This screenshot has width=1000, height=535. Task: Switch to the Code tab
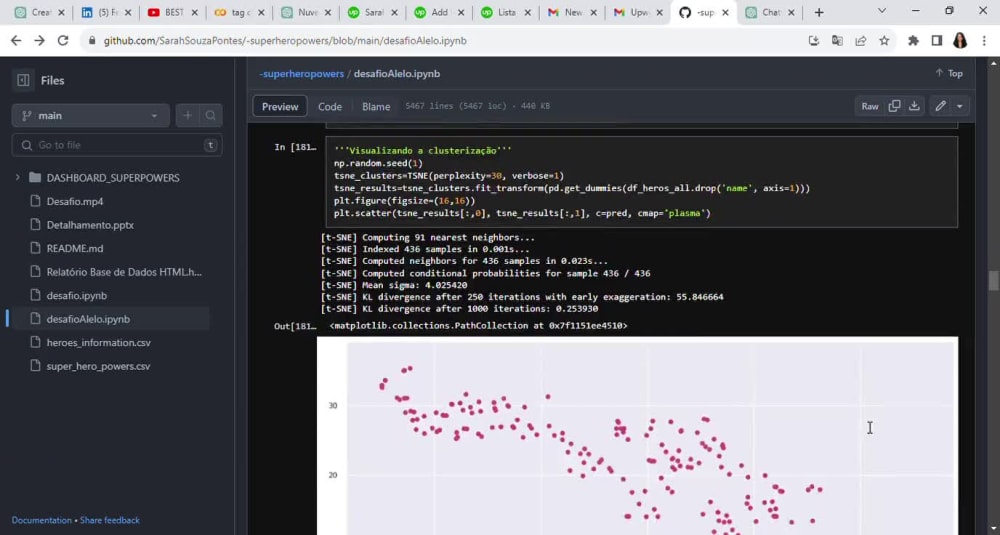click(330, 106)
